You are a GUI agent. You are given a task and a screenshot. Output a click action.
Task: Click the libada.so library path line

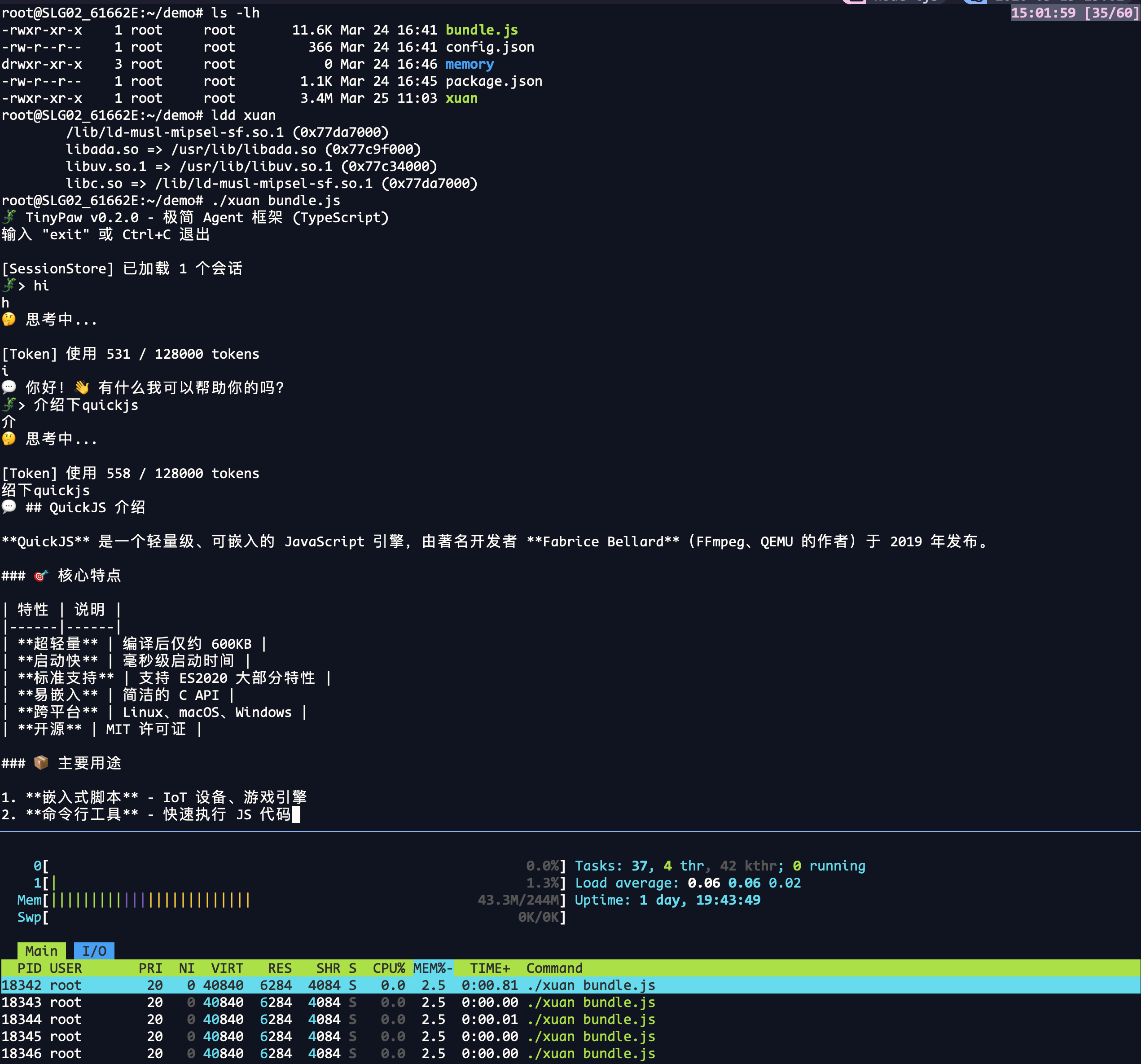(x=243, y=149)
